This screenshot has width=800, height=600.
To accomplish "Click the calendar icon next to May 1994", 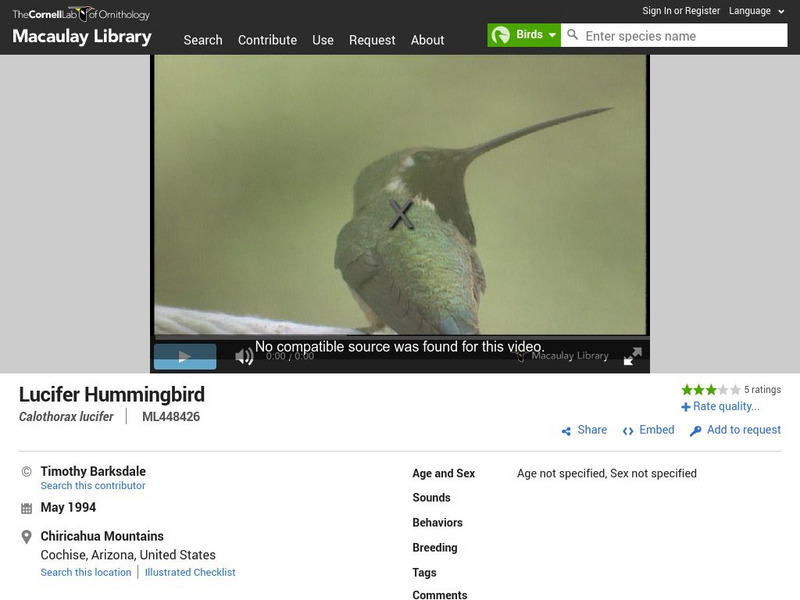I will point(27,505).
